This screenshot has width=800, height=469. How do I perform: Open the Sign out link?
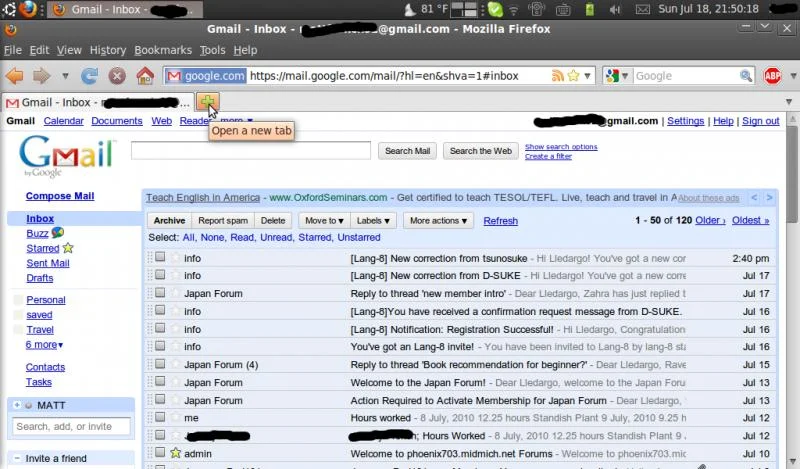coord(761,121)
